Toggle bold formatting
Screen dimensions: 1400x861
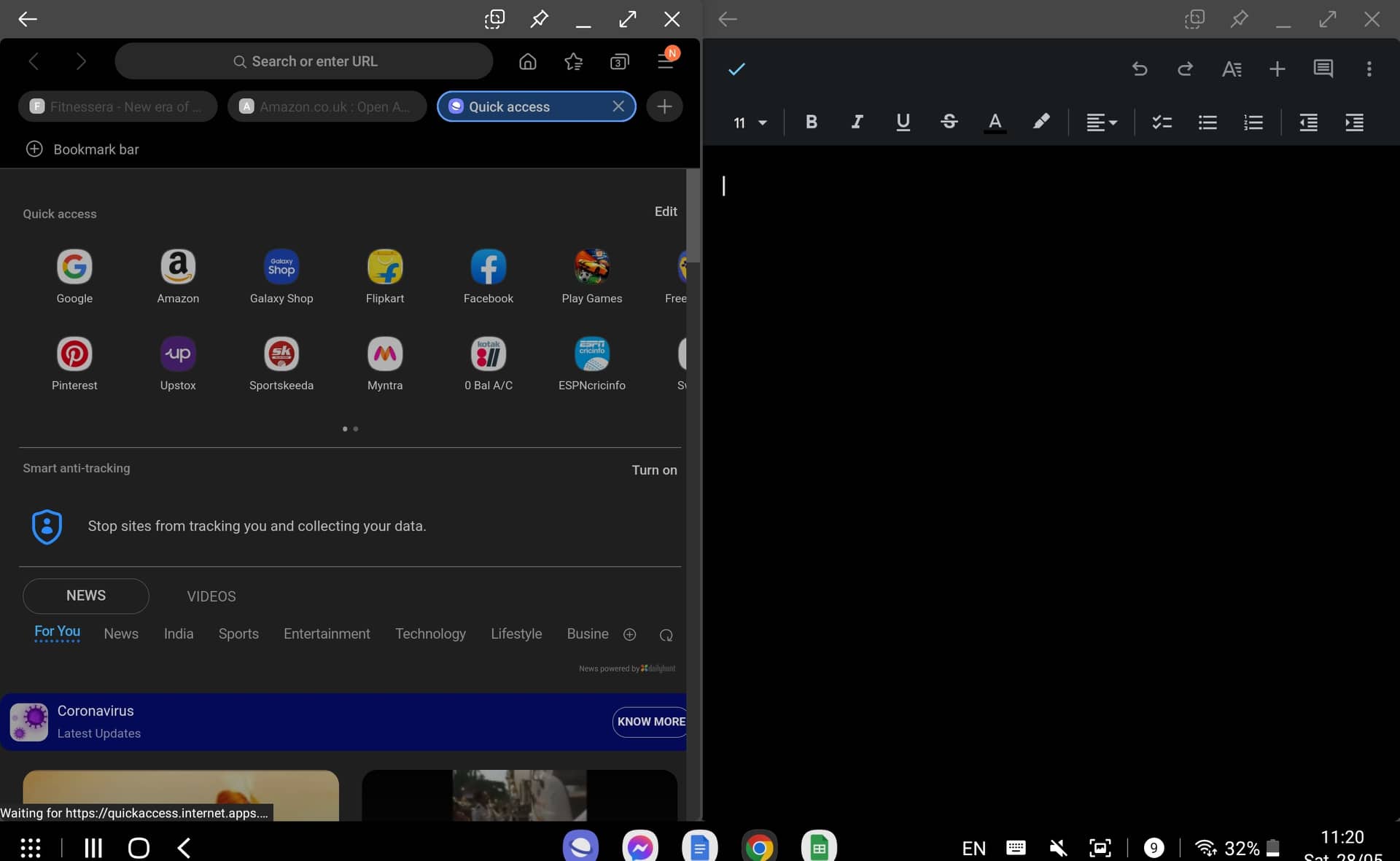(811, 122)
